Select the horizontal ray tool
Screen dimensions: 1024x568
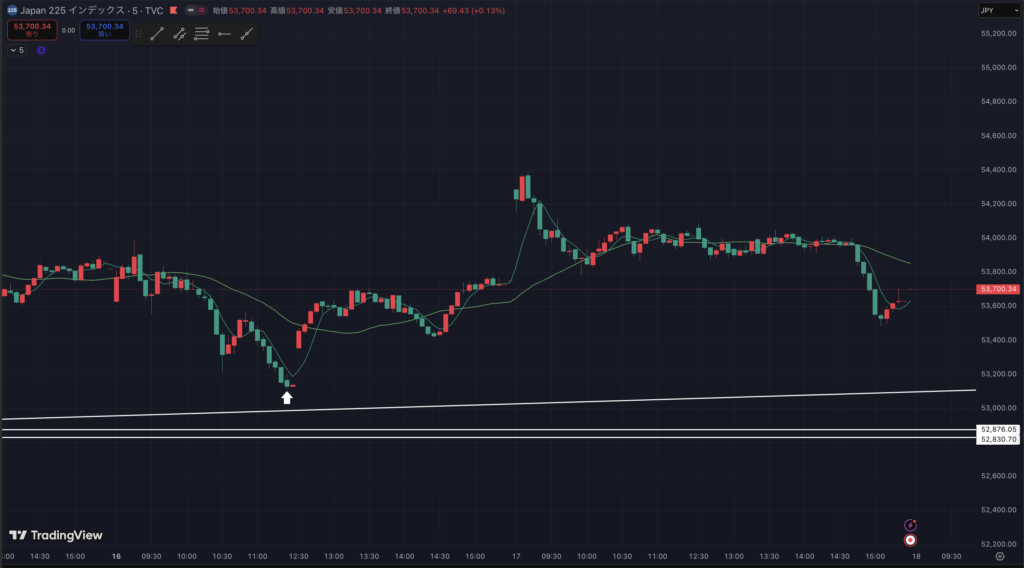pos(224,34)
